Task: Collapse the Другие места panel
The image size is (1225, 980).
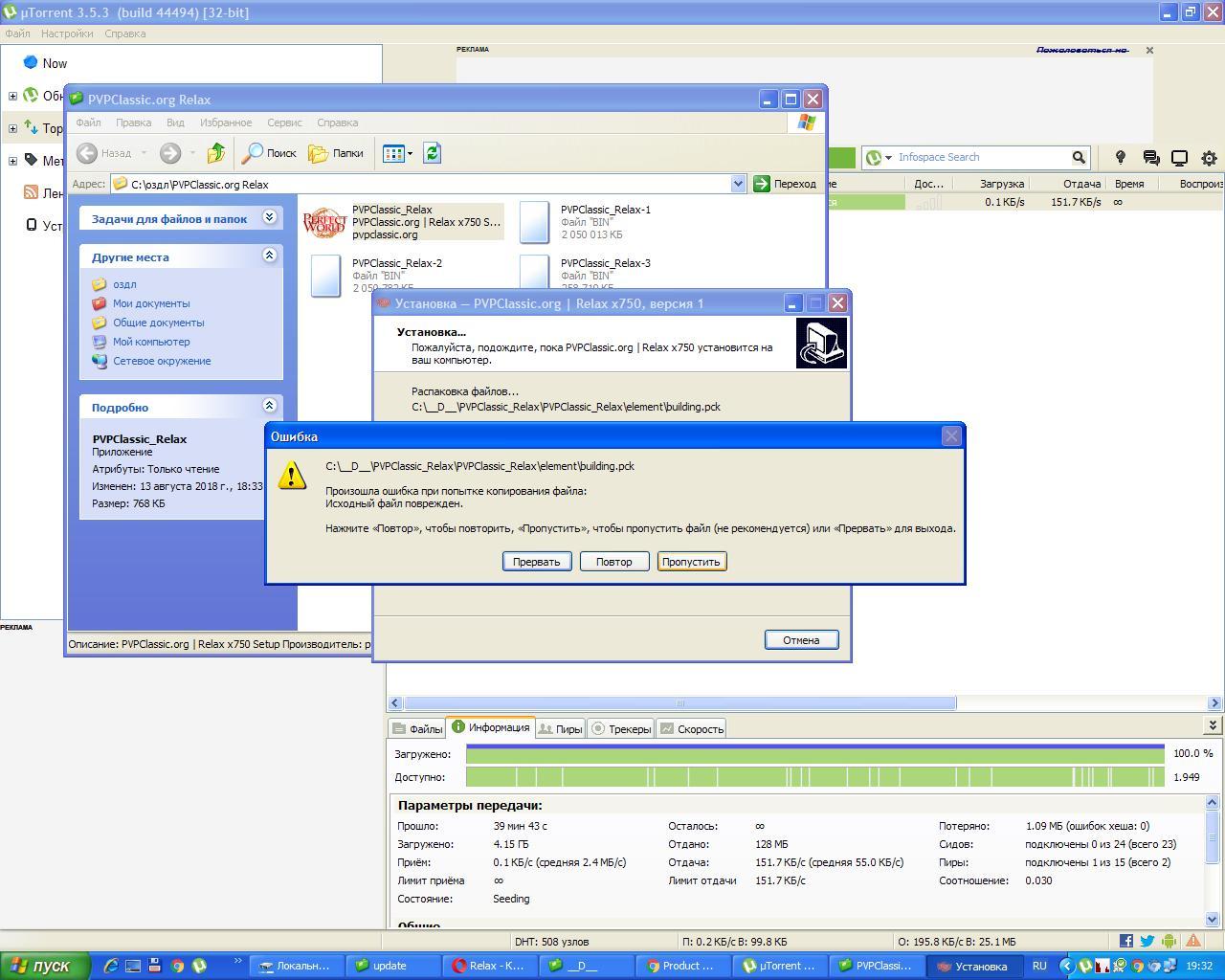Action: (269, 256)
